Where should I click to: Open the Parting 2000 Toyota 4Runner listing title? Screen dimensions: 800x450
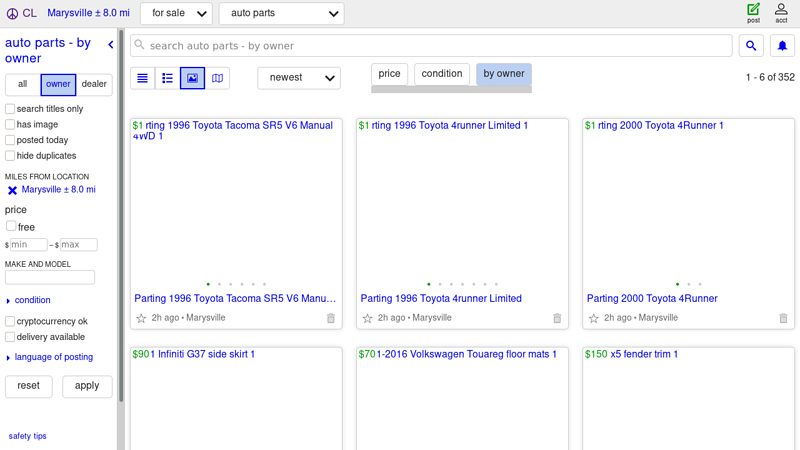652,298
